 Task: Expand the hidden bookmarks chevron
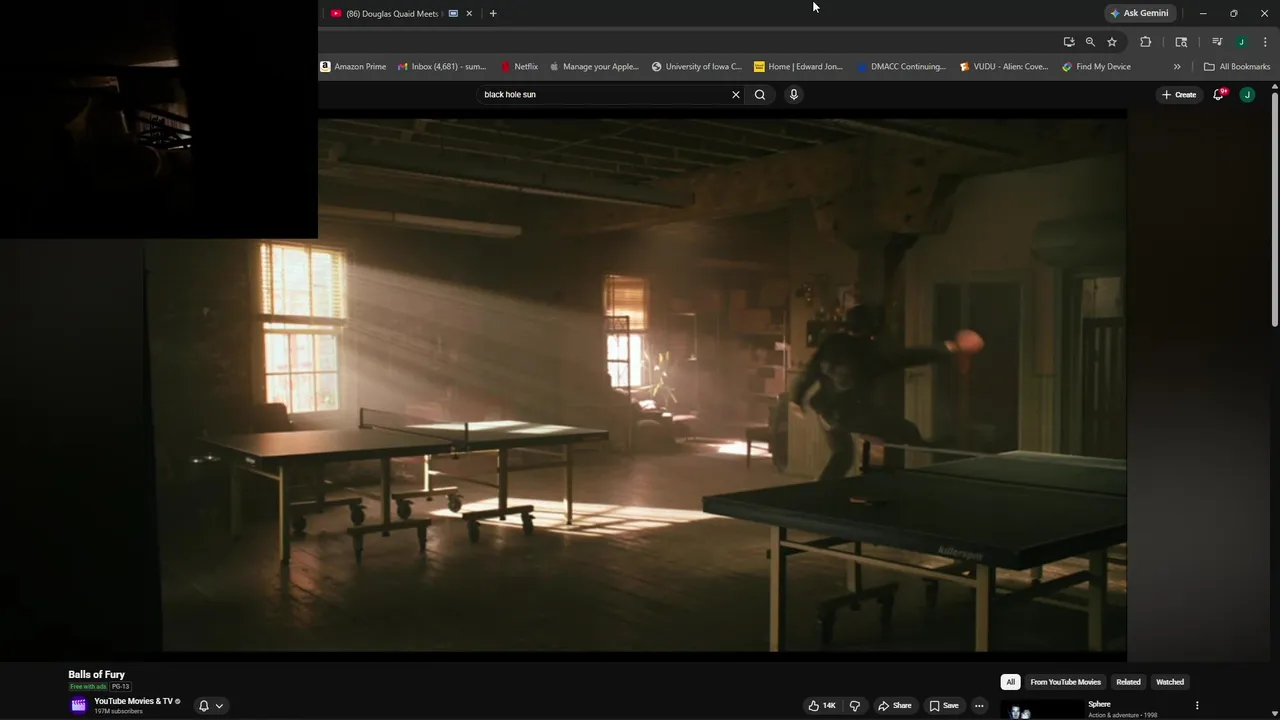point(1177,67)
